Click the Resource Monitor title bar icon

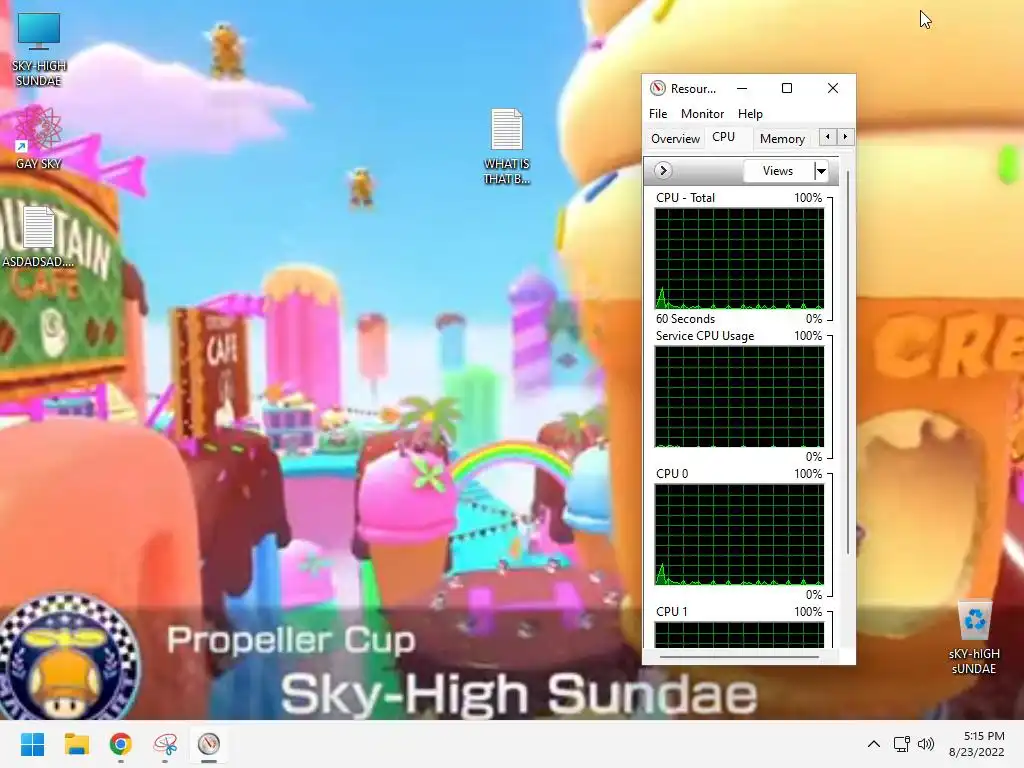click(658, 88)
